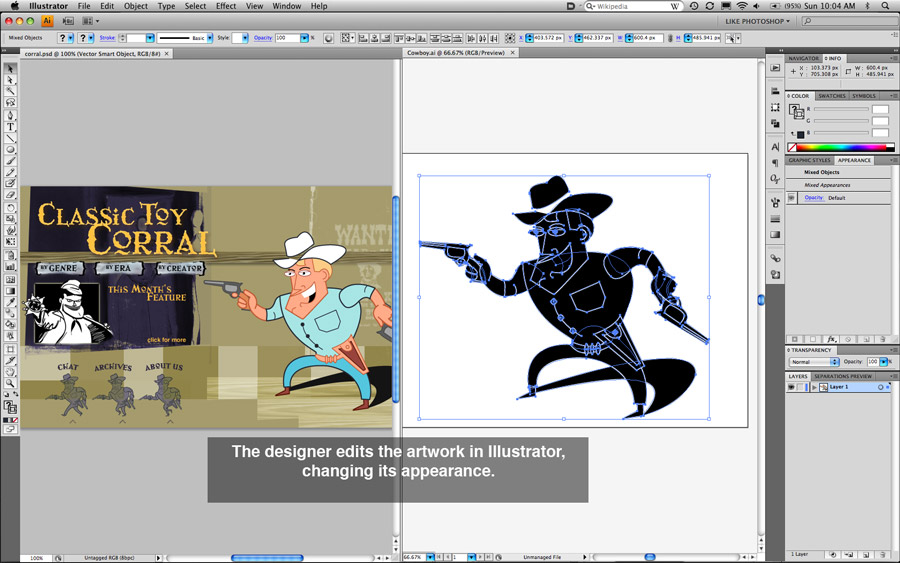
Task: Open the Character panel icon in dock
Action: [x=775, y=147]
